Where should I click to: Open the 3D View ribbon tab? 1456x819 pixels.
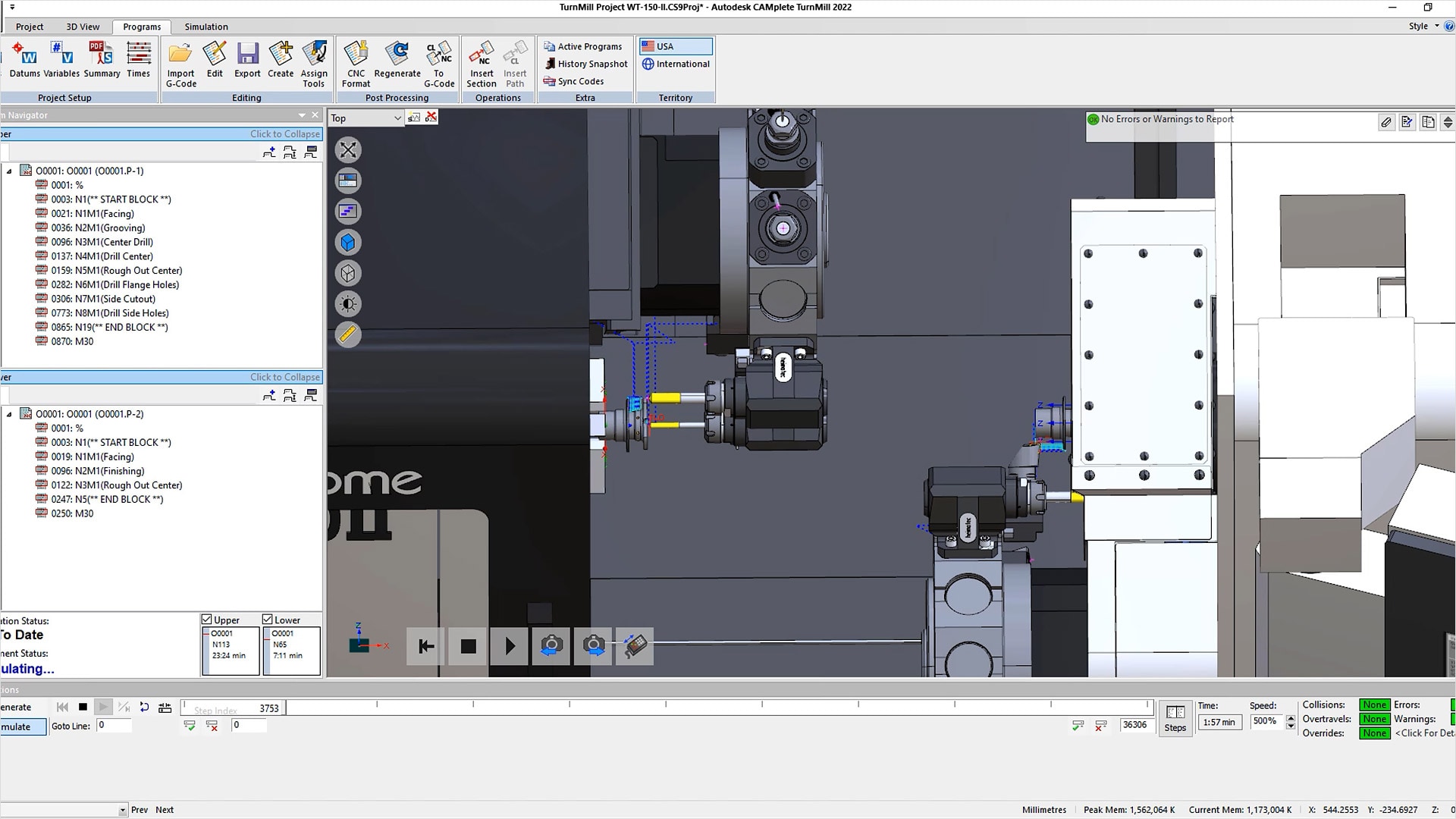pos(83,27)
